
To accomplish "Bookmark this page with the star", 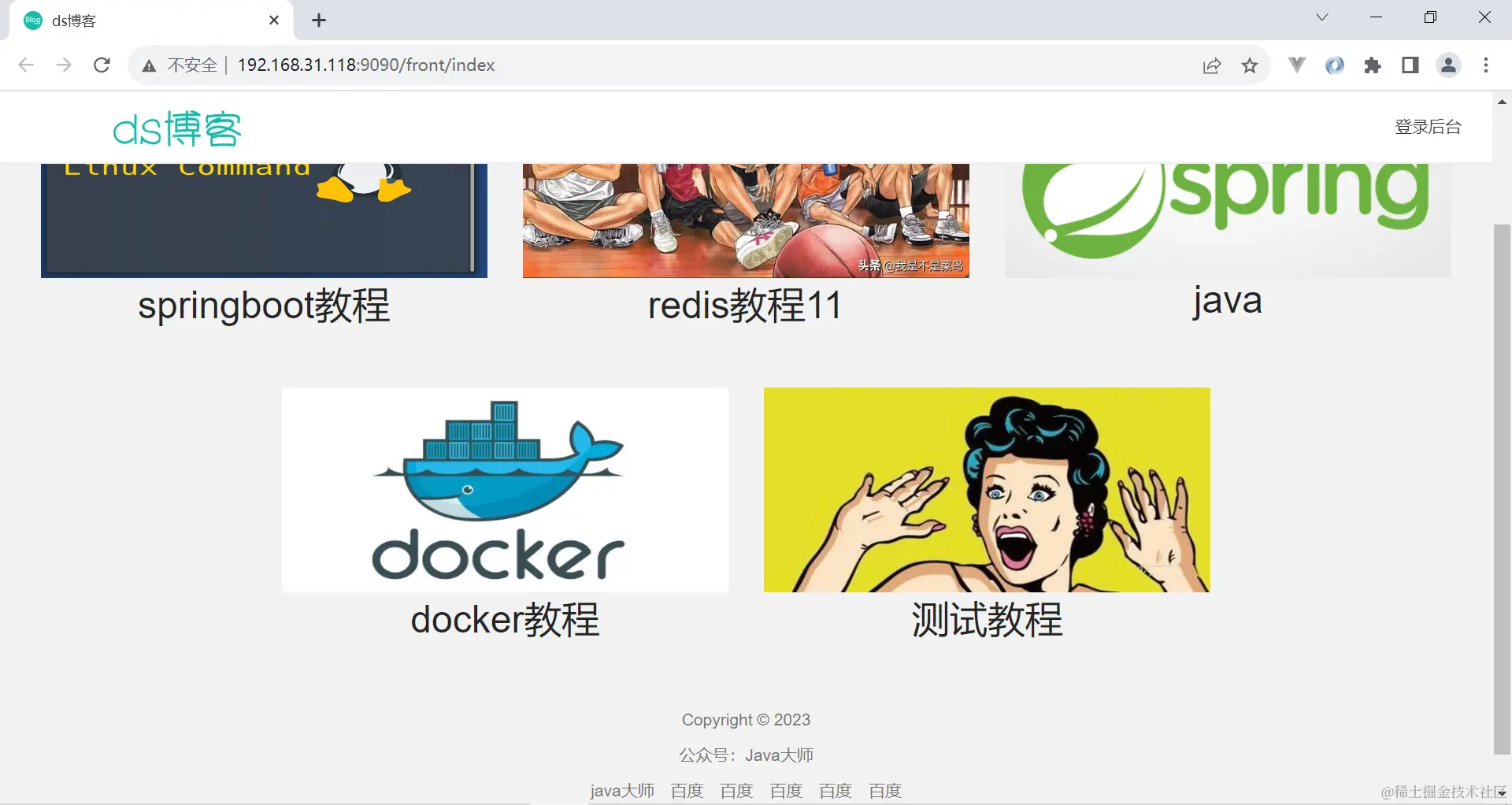I will (x=1250, y=65).
